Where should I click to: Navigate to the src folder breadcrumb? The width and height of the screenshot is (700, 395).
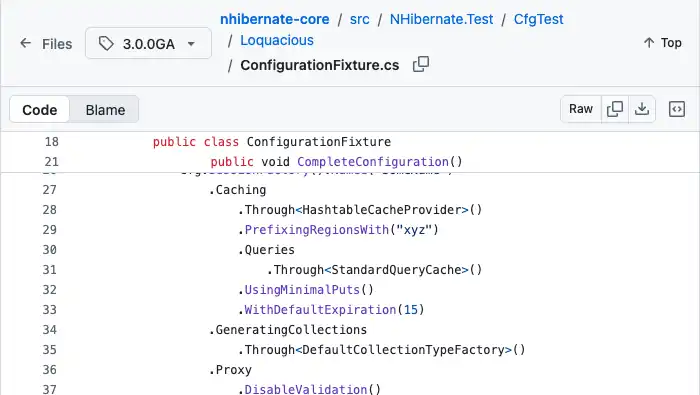click(359, 19)
